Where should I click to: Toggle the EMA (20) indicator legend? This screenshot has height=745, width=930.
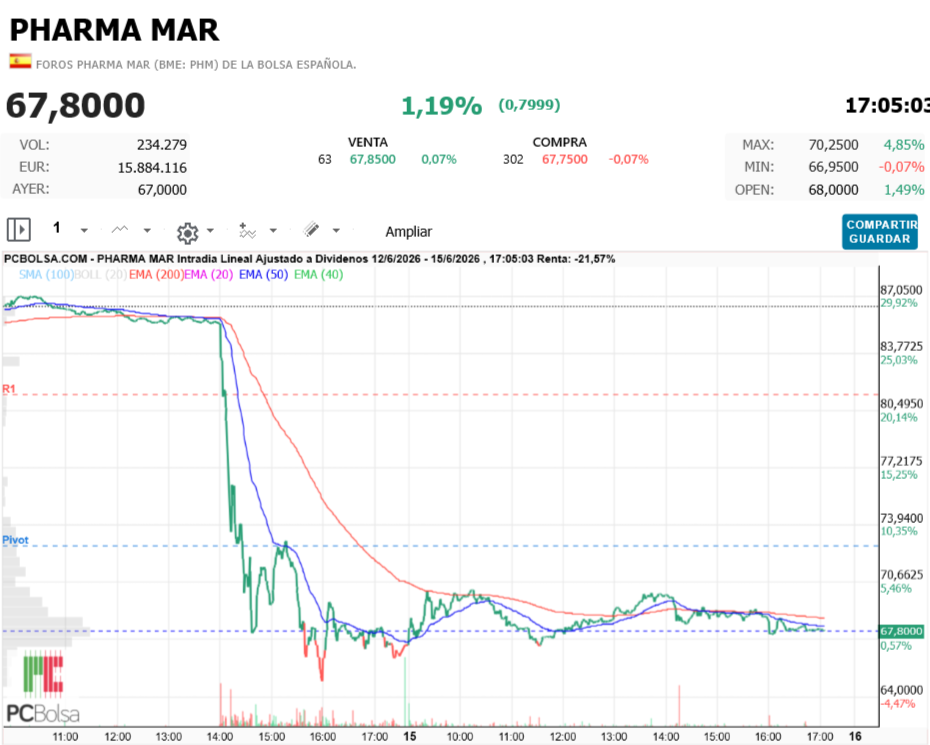(209, 275)
